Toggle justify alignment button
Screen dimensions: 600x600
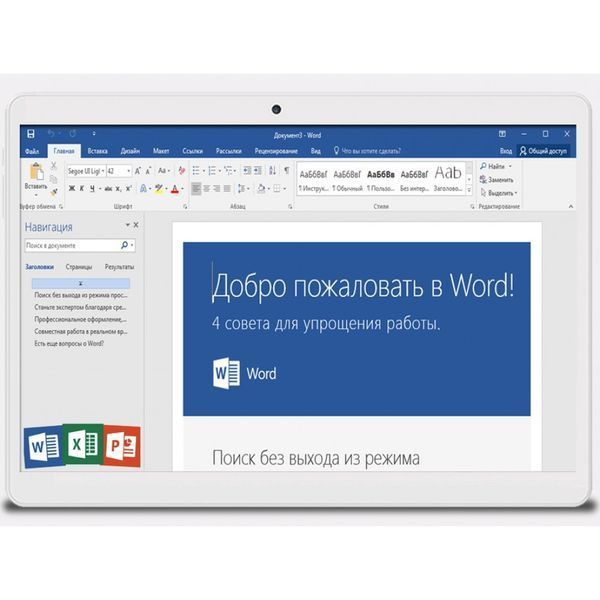[227, 188]
